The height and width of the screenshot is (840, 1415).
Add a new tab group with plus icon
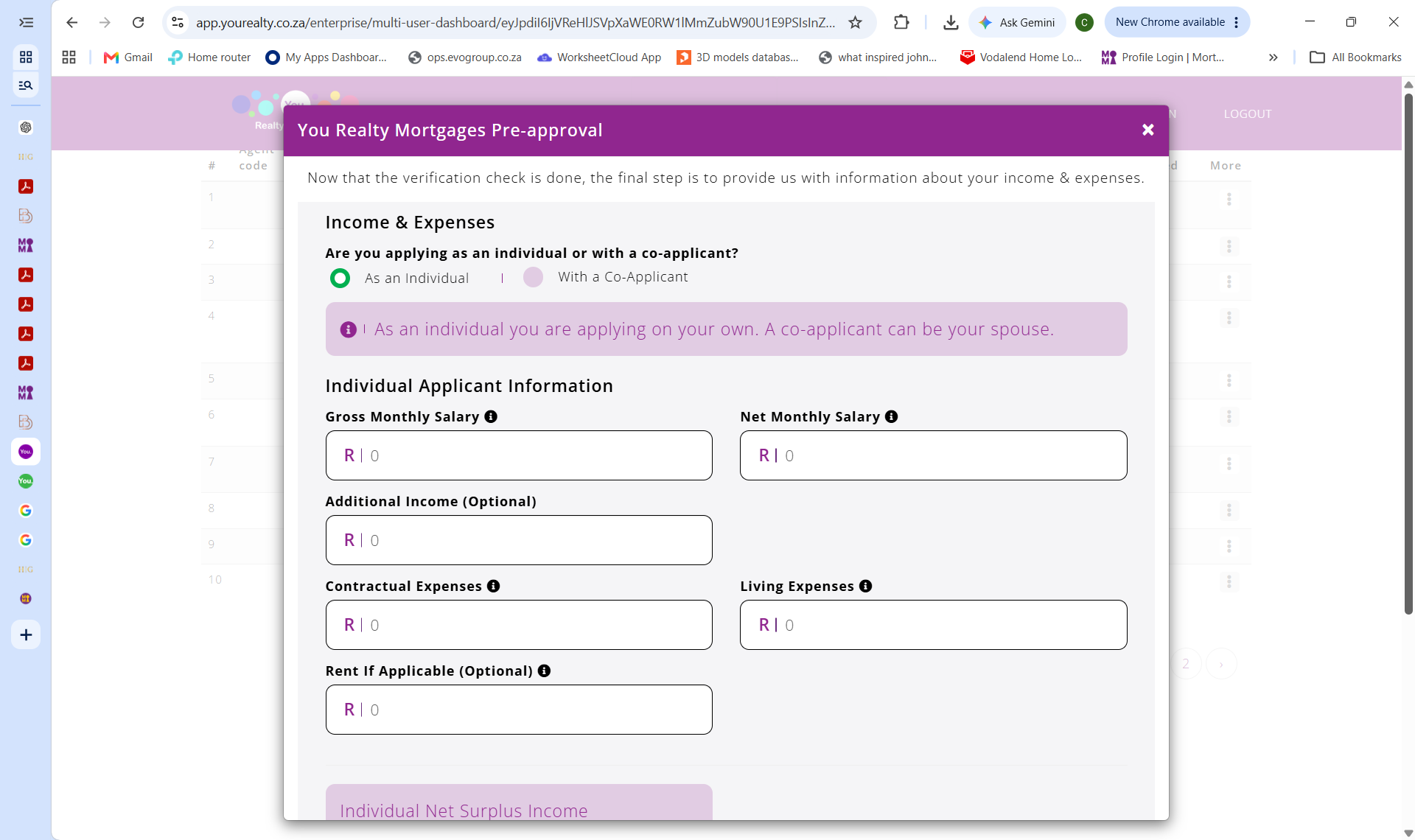tap(26, 635)
